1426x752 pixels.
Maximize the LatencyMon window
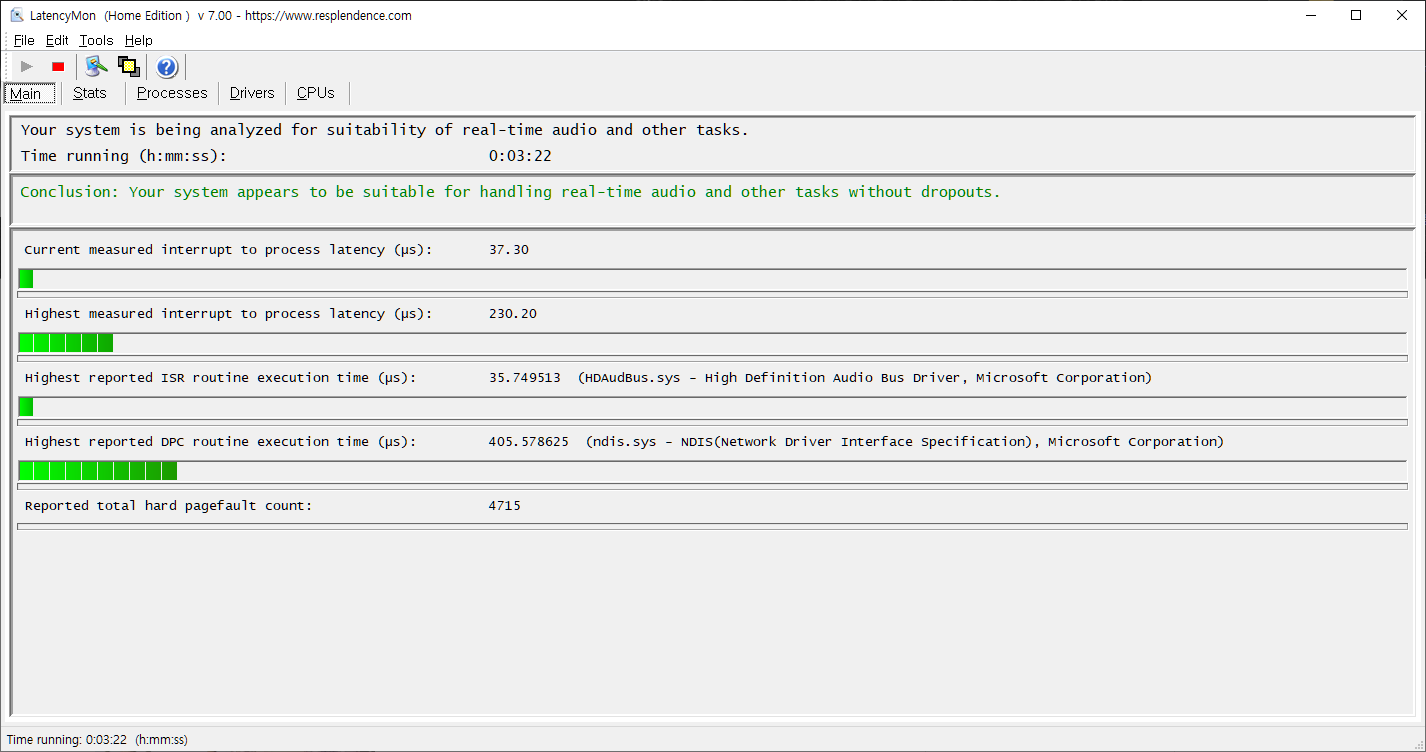point(1356,15)
